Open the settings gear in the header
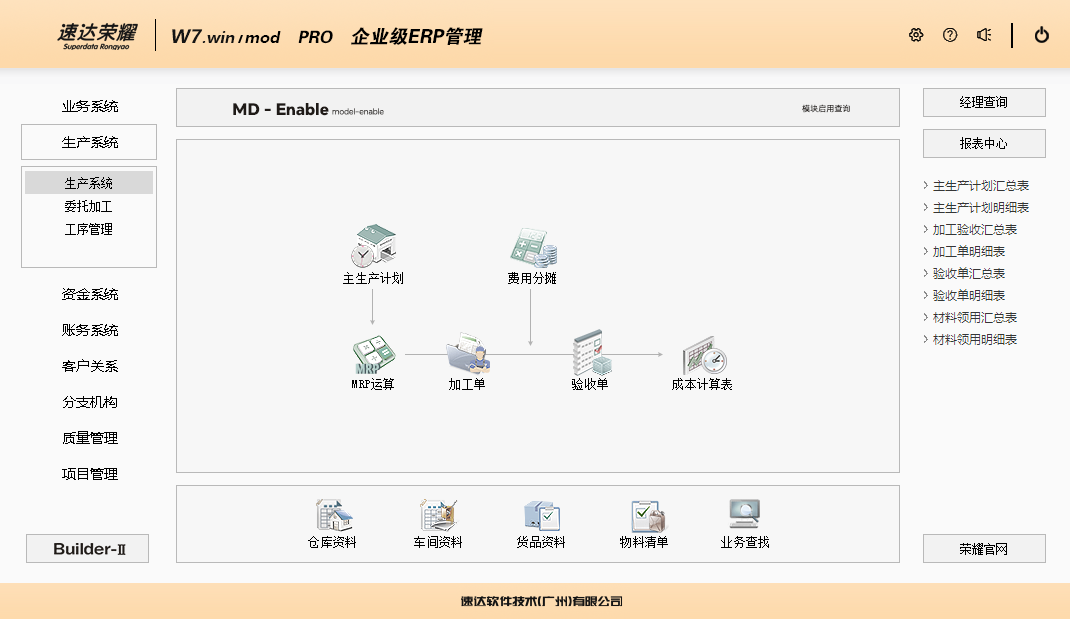Image resolution: width=1070 pixels, height=619 pixels. [916, 35]
